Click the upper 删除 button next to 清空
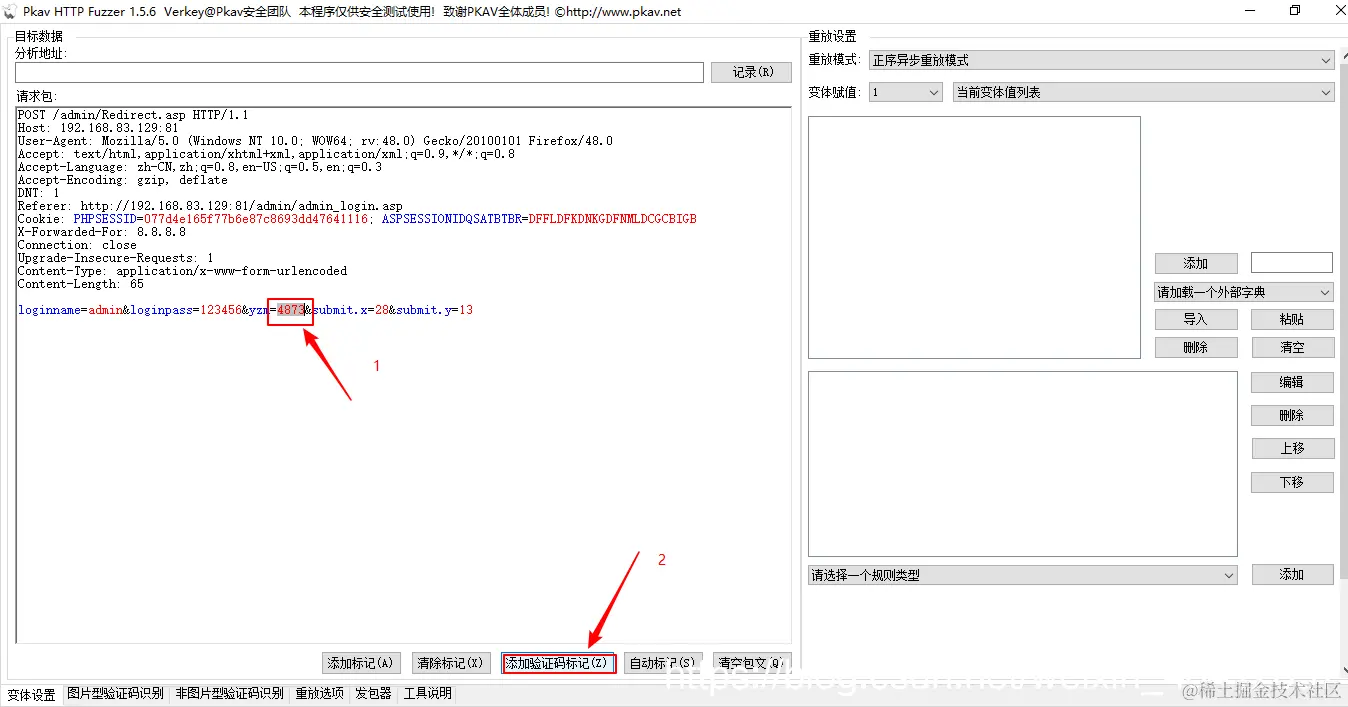Image resolution: width=1348 pixels, height=707 pixels. pyautogui.click(x=1196, y=347)
